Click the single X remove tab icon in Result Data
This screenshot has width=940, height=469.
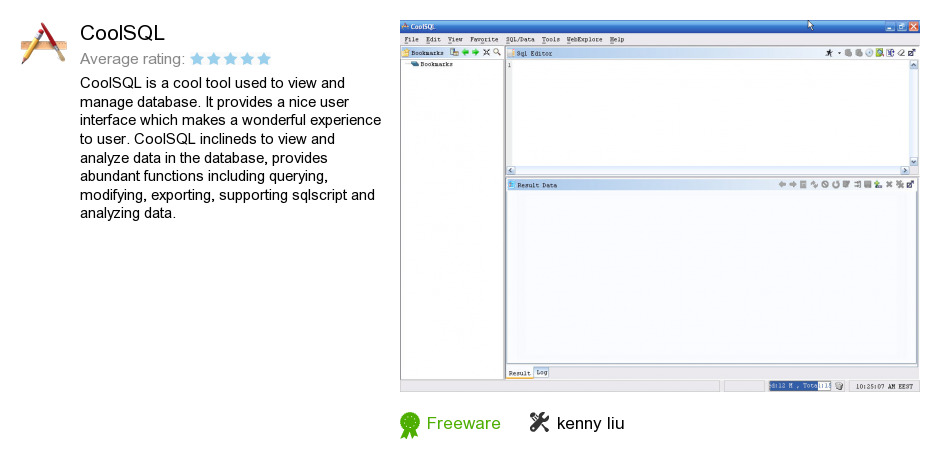tap(889, 185)
